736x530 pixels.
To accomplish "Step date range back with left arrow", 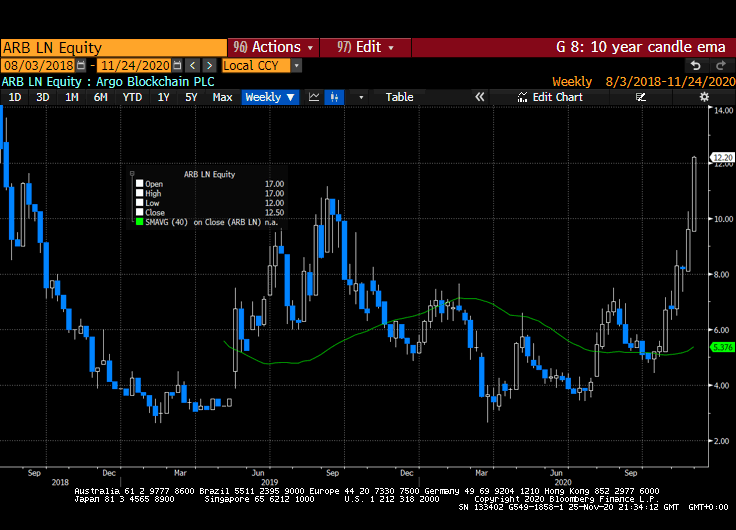I will [193, 65].
